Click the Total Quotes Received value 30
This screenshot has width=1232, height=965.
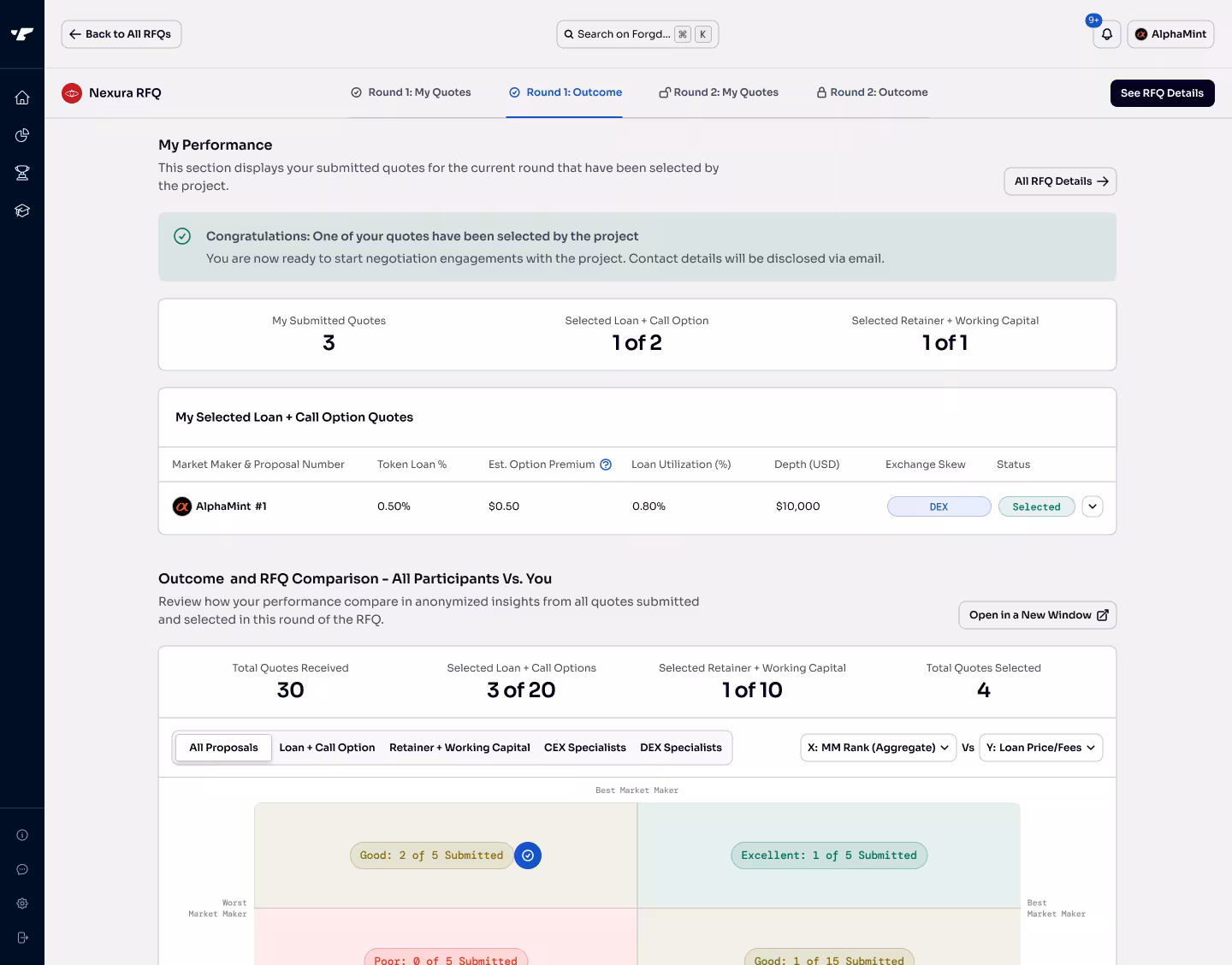tap(290, 690)
